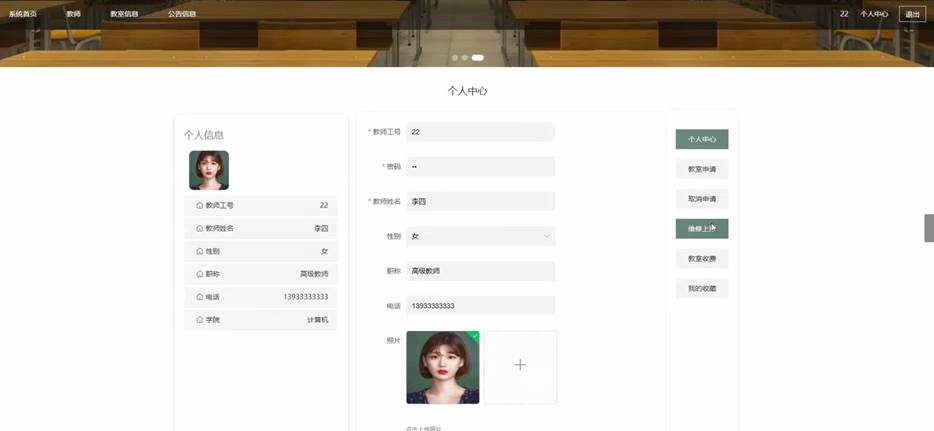Screen dimensions: 934x431
Task: Click value 13933333333 in info panel
Action: coord(306,296)
